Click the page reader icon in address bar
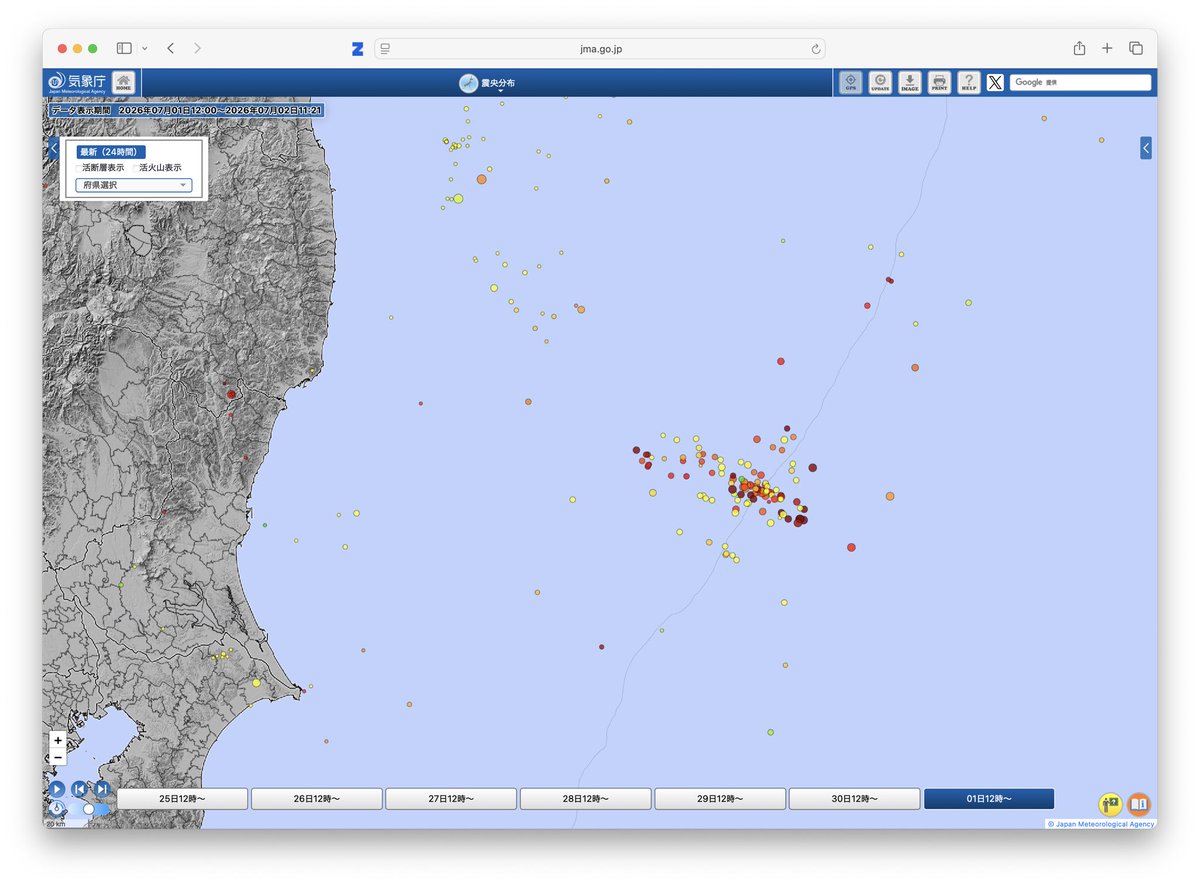Viewport: 1200px width, 885px height. pyautogui.click(x=385, y=49)
